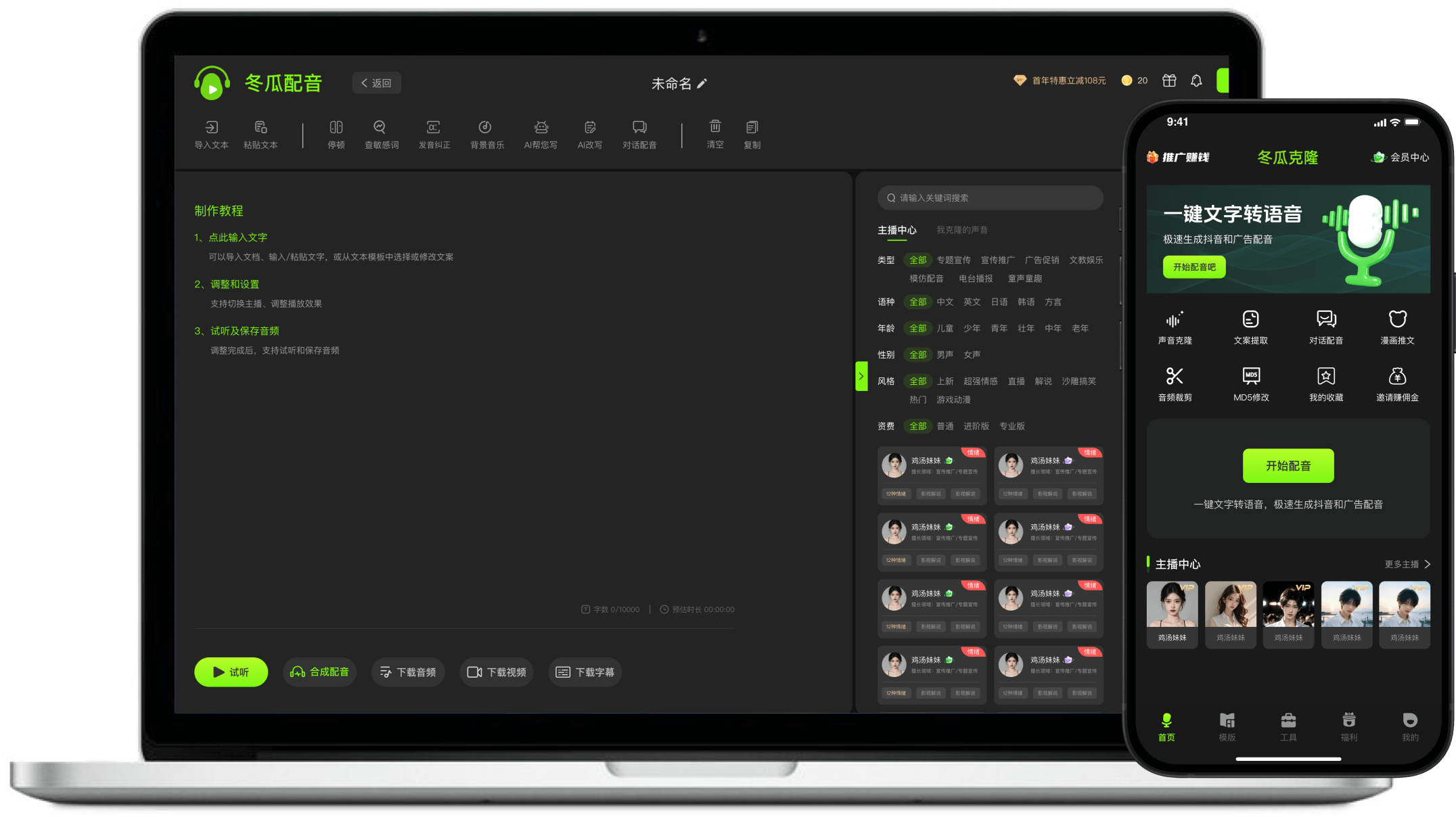Switch to 我克隆的声音 tab
The image size is (1456, 817).
(x=961, y=230)
